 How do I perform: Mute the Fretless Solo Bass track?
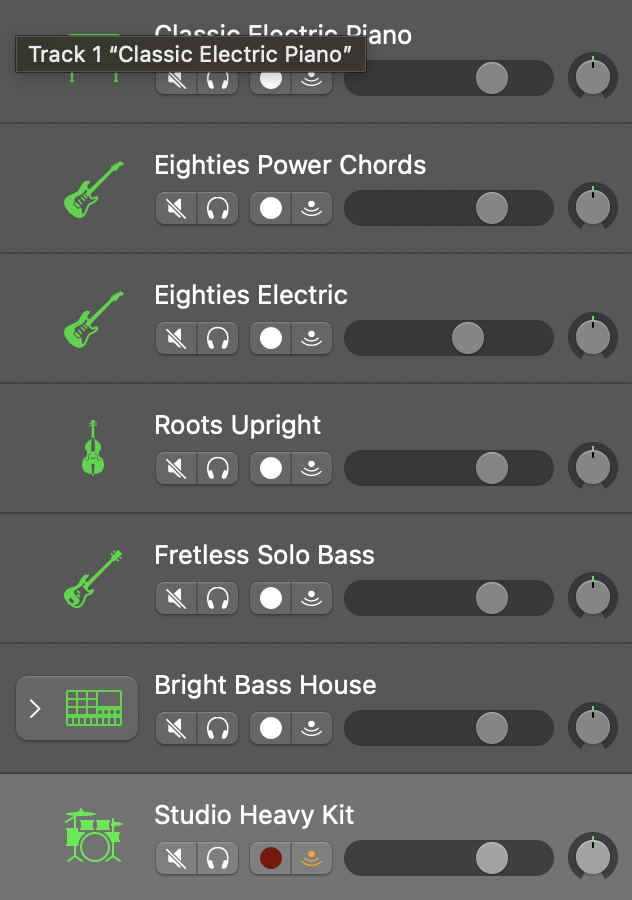pos(177,598)
